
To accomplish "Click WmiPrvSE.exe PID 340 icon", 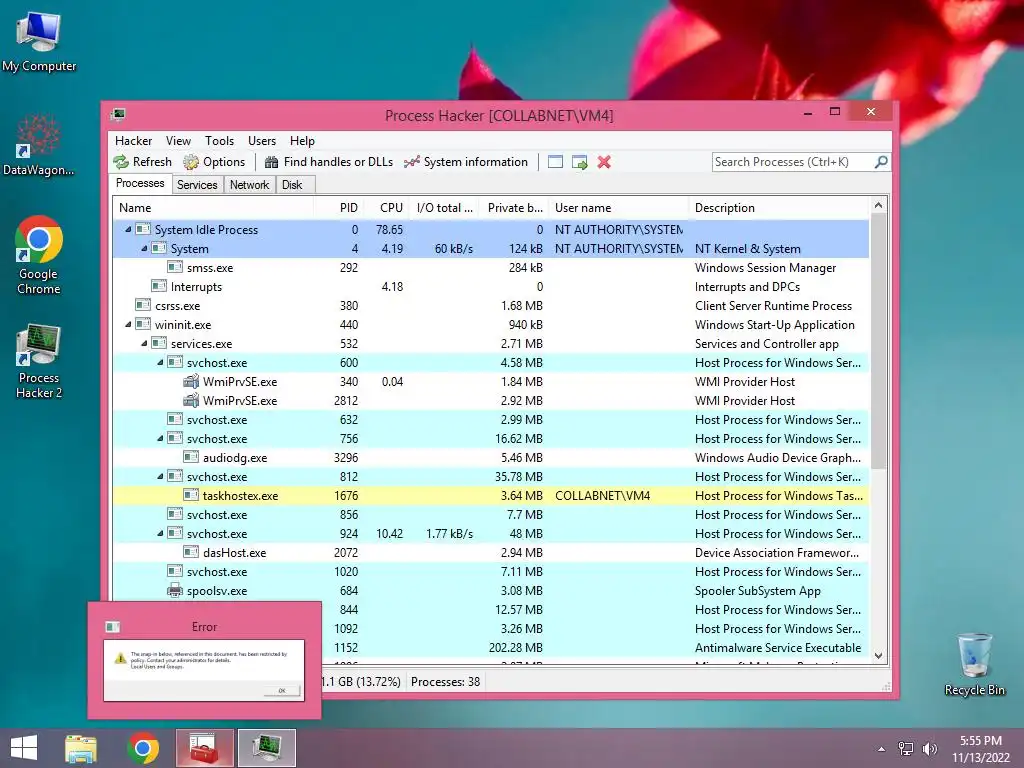I will coord(191,381).
